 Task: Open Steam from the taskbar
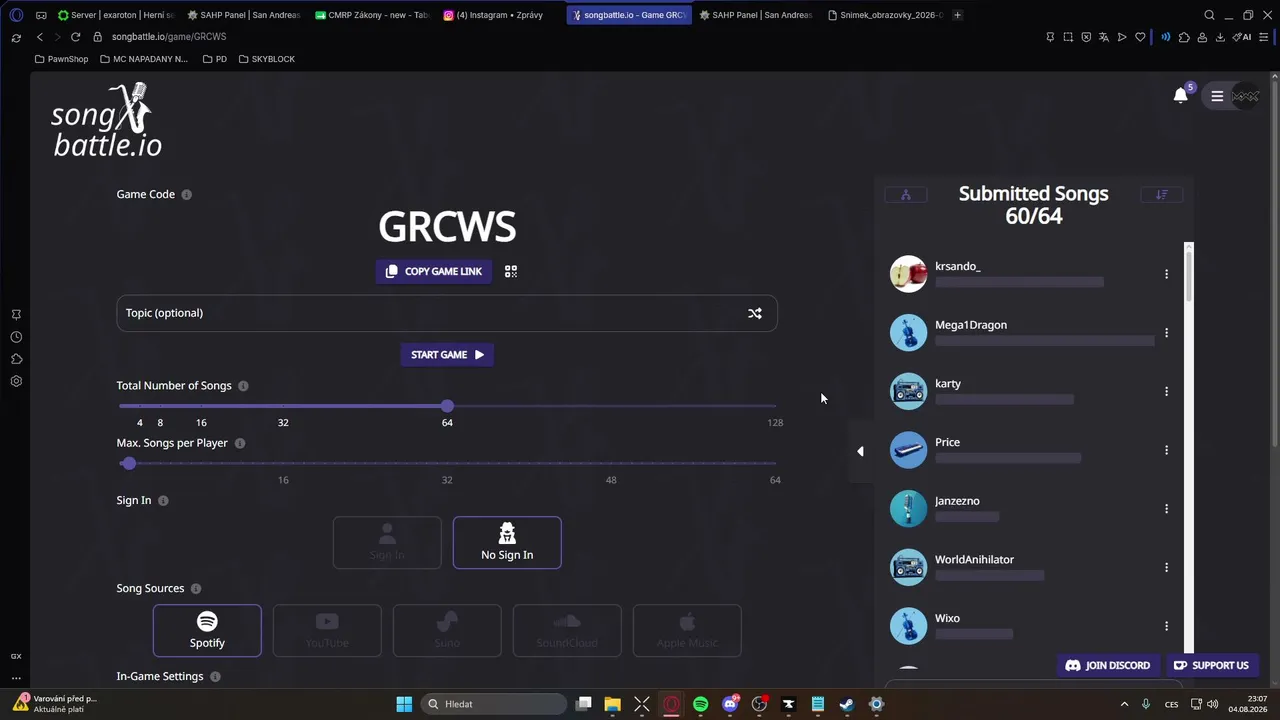click(x=847, y=704)
